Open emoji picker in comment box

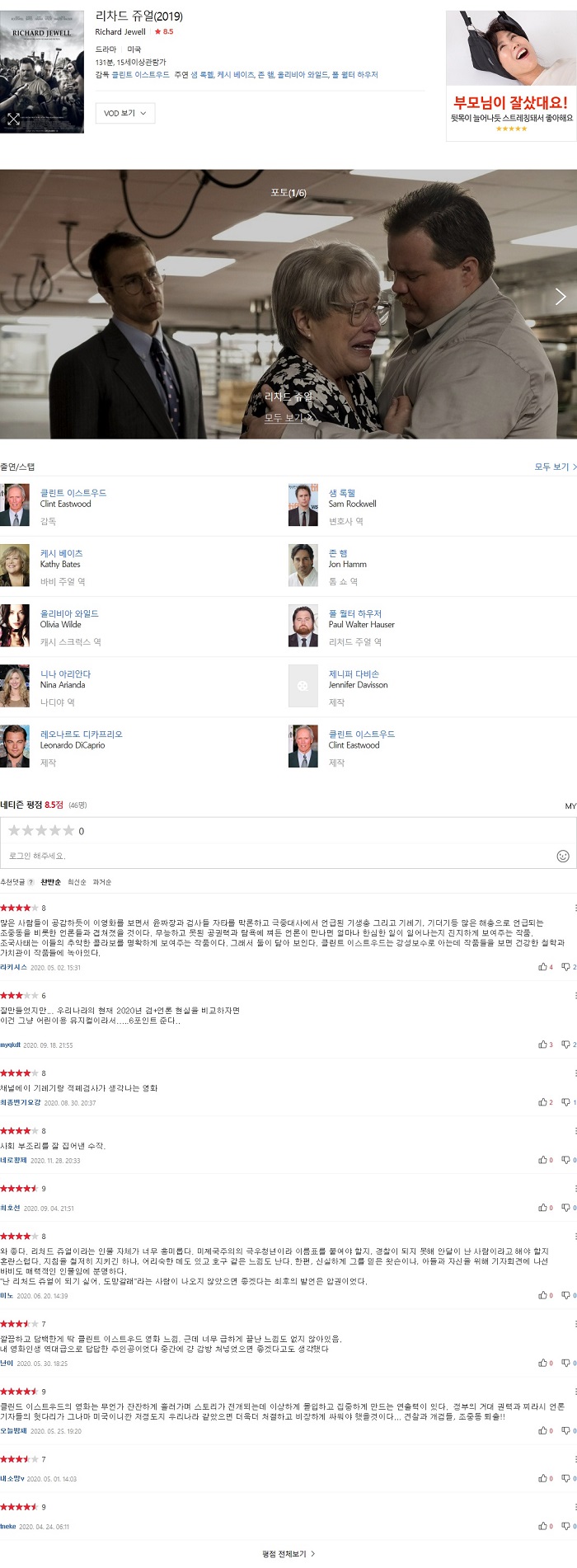click(563, 856)
